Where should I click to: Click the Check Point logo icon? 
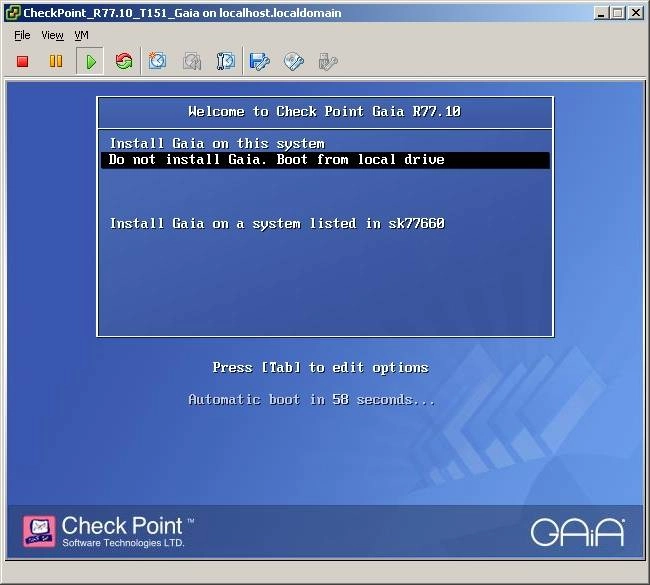[39, 532]
